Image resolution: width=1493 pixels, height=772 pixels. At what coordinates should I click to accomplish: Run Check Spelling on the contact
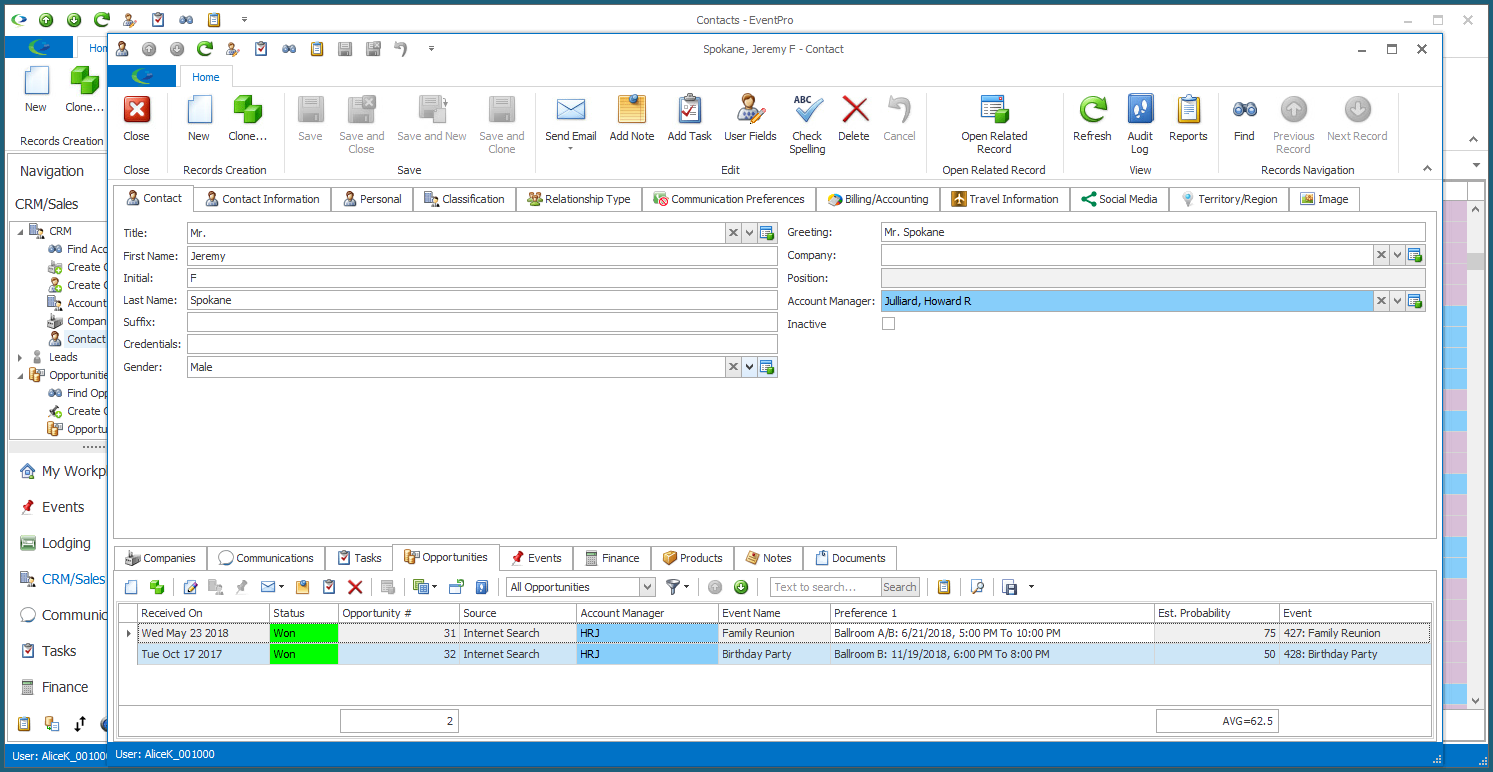coord(807,125)
